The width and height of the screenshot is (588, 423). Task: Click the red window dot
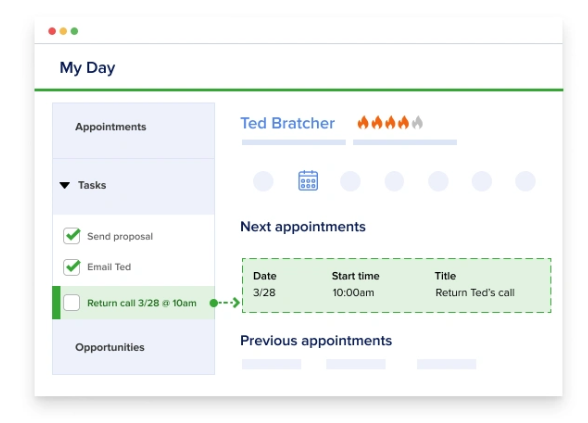point(52,31)
